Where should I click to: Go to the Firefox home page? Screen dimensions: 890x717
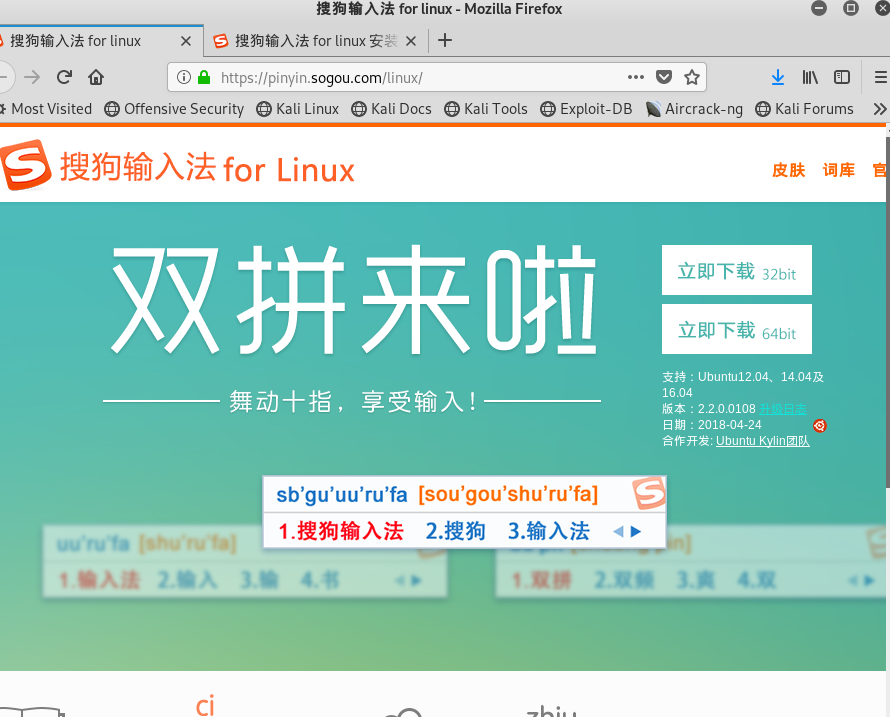point(94,76)
